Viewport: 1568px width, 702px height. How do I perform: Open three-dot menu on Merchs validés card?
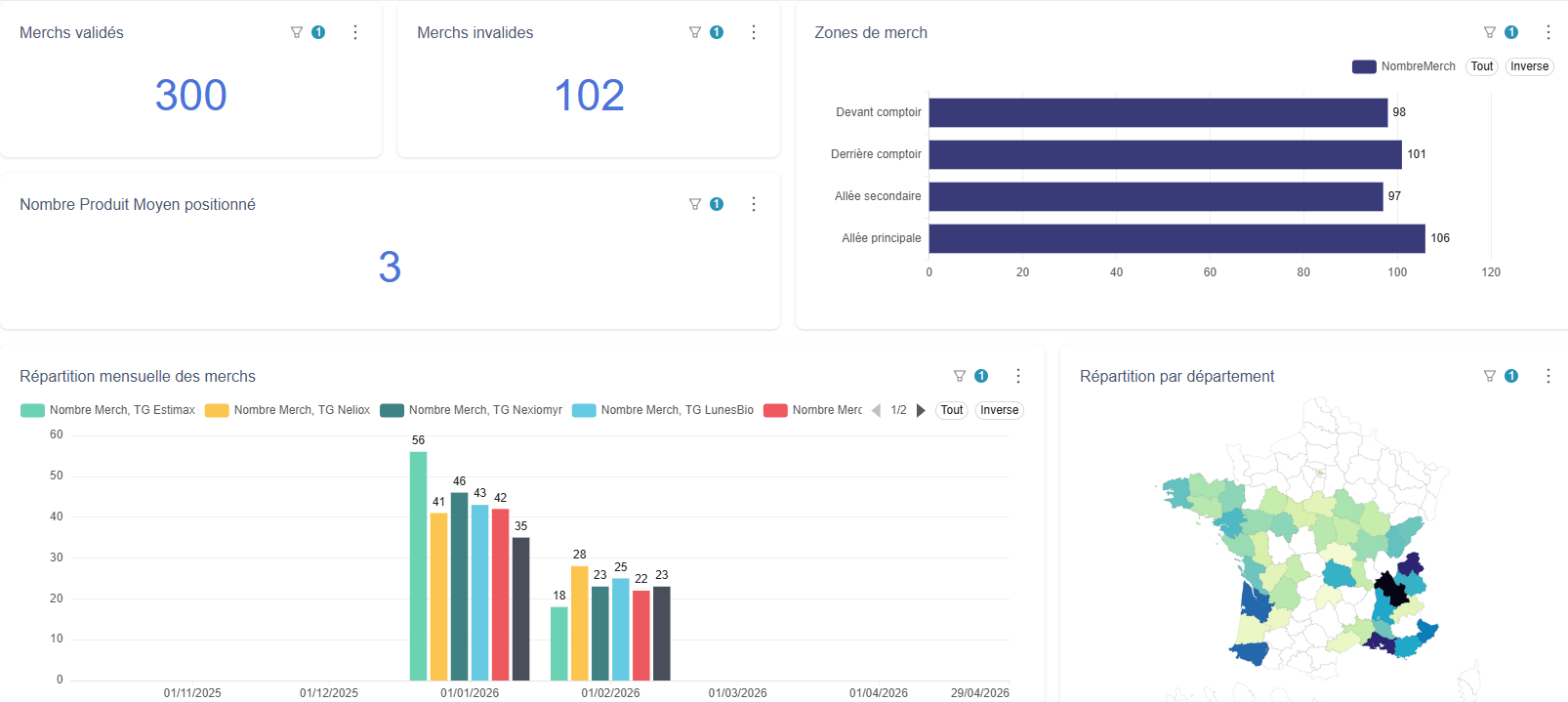point(355,32)
